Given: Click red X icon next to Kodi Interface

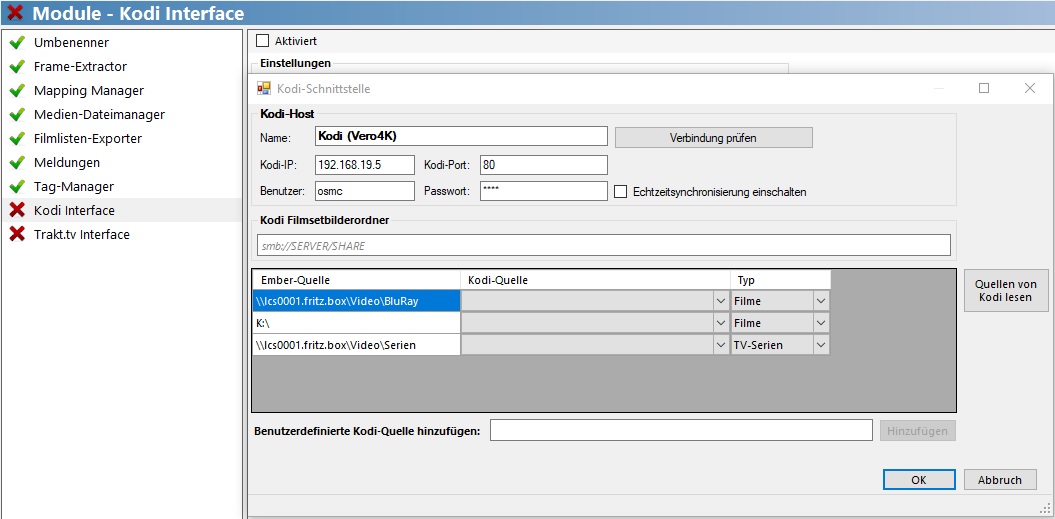Looking at the screenshot, I should [x=17, y=211].
